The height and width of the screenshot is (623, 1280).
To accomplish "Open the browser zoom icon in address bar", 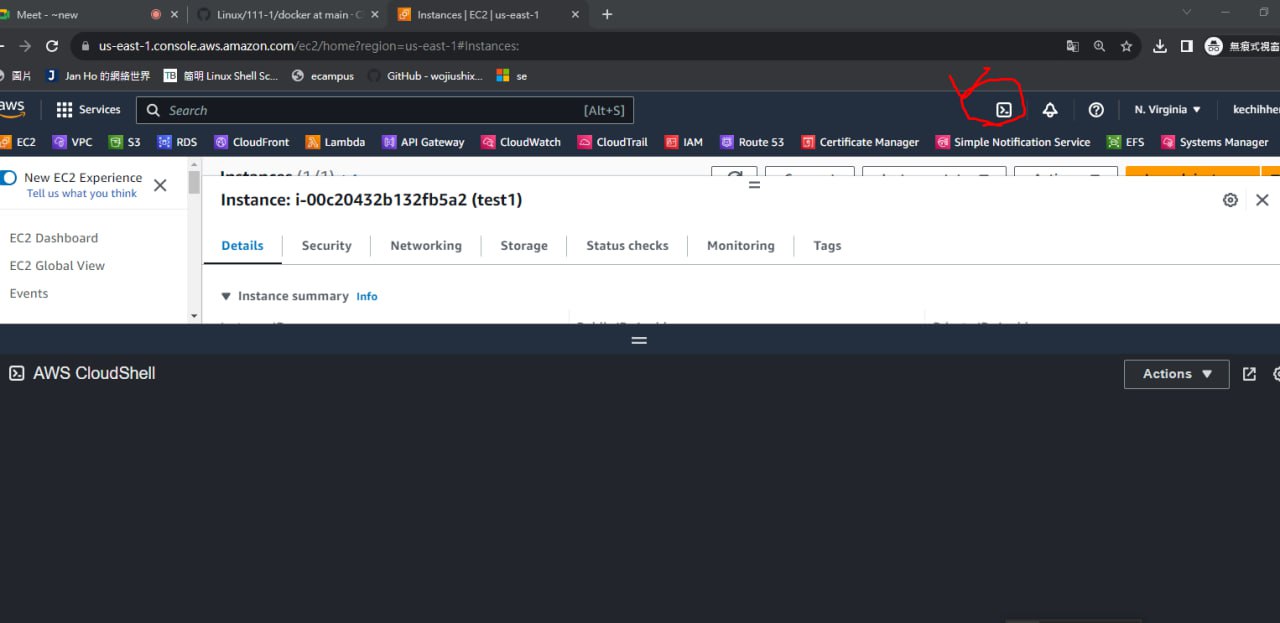I will tap(1099, 46).
